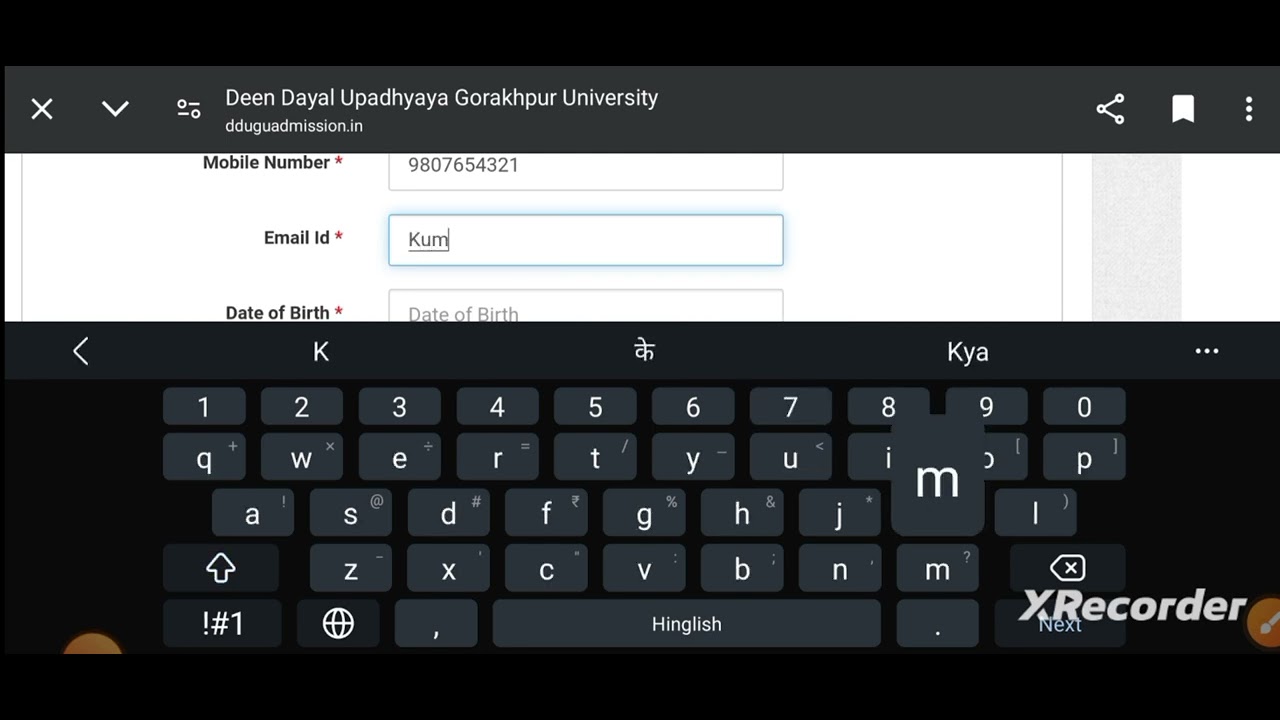
Task: Collapse keyboard suggestions with back arrow
Action: point(81,351)
